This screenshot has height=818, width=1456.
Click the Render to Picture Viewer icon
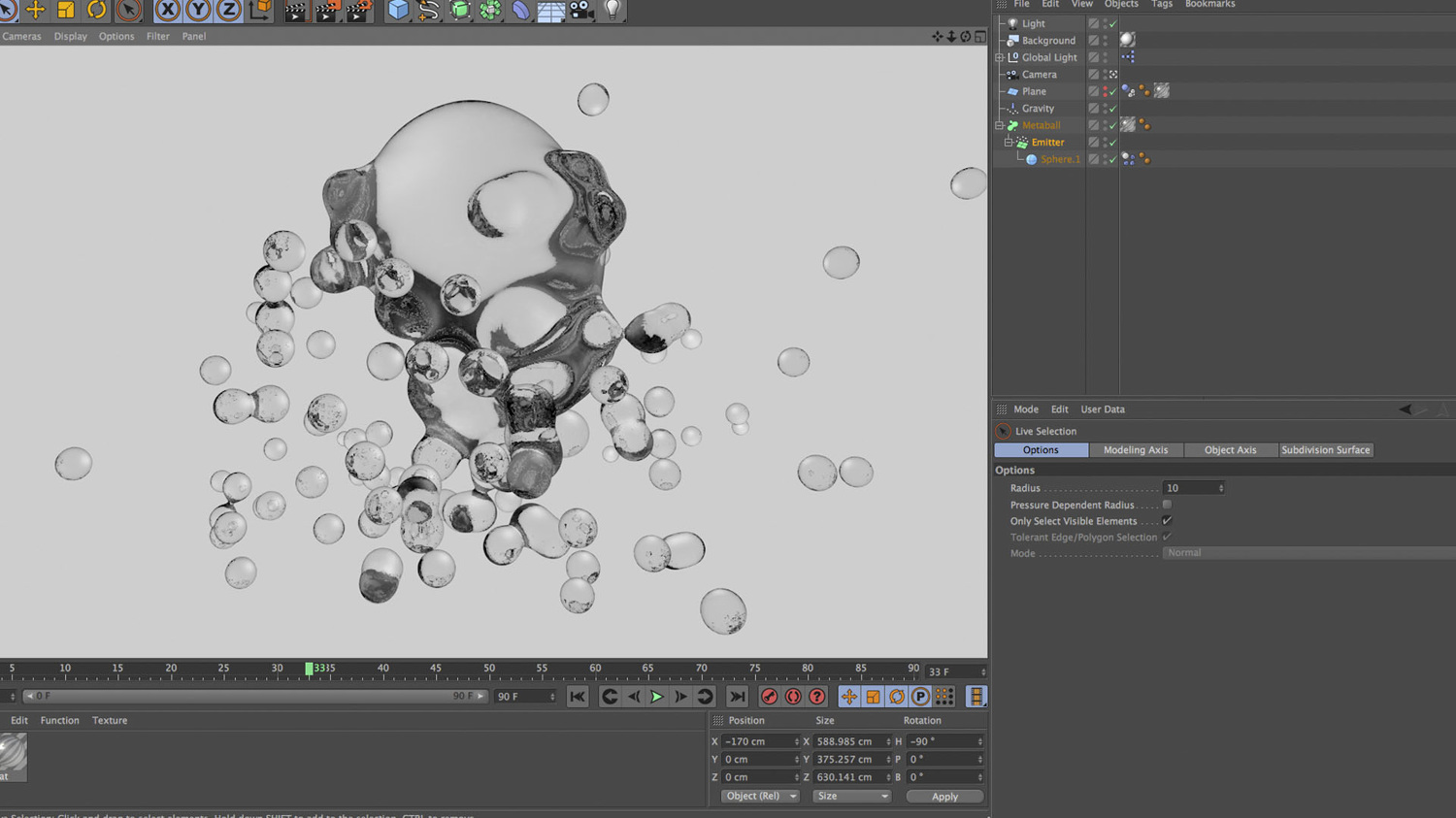tap(327, 11)
